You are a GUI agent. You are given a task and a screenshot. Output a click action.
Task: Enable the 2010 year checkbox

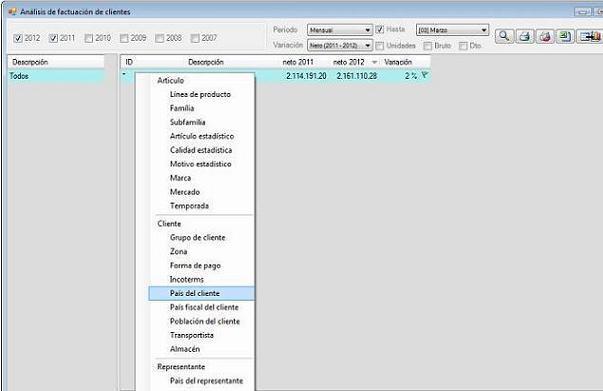(x=89, y=38)
